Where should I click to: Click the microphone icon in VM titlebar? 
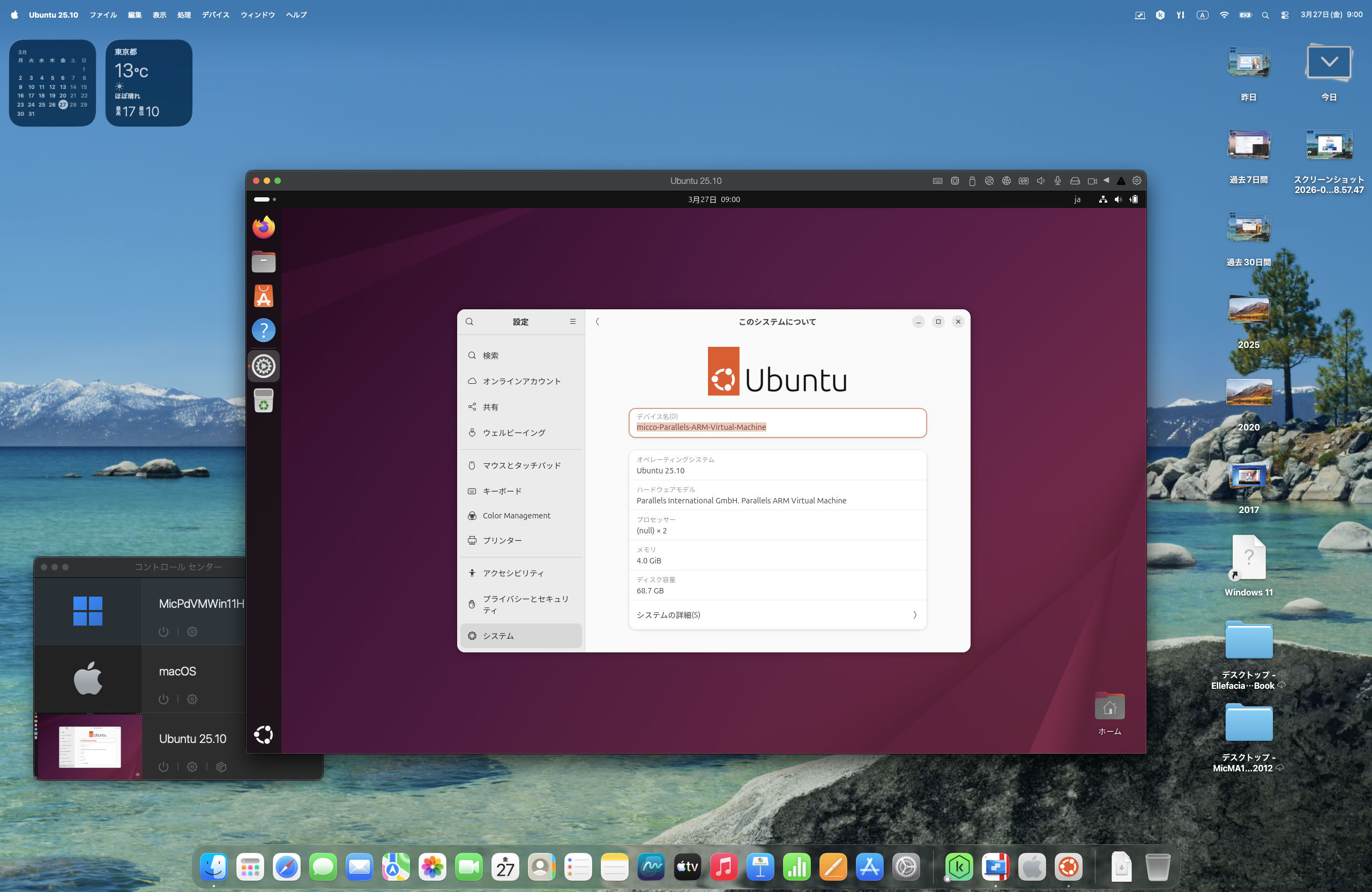1057,181
